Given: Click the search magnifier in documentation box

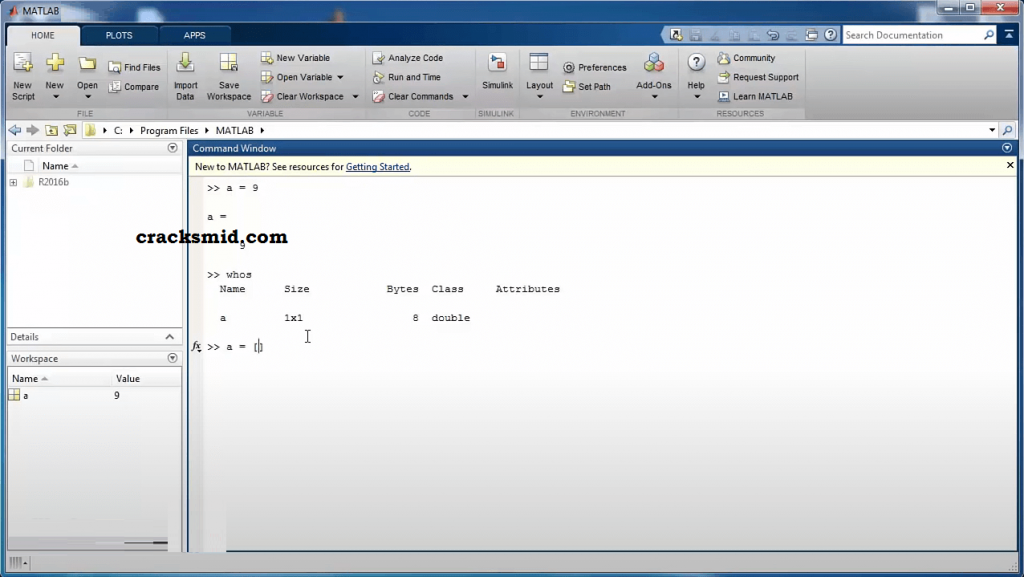Looking at the screenshot, I should tap(989, 35).
